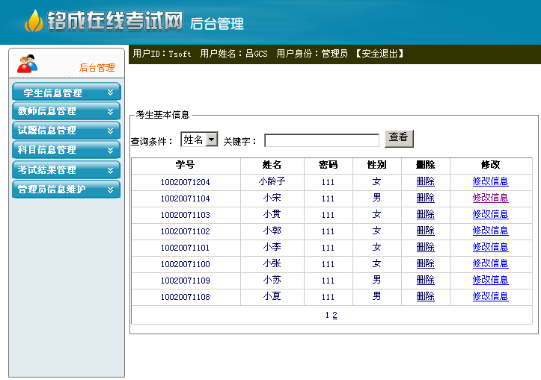Expand chevron on 试题信息管理 menu
The width and height of the screenshot is (541, 380).
pos(110,131)
